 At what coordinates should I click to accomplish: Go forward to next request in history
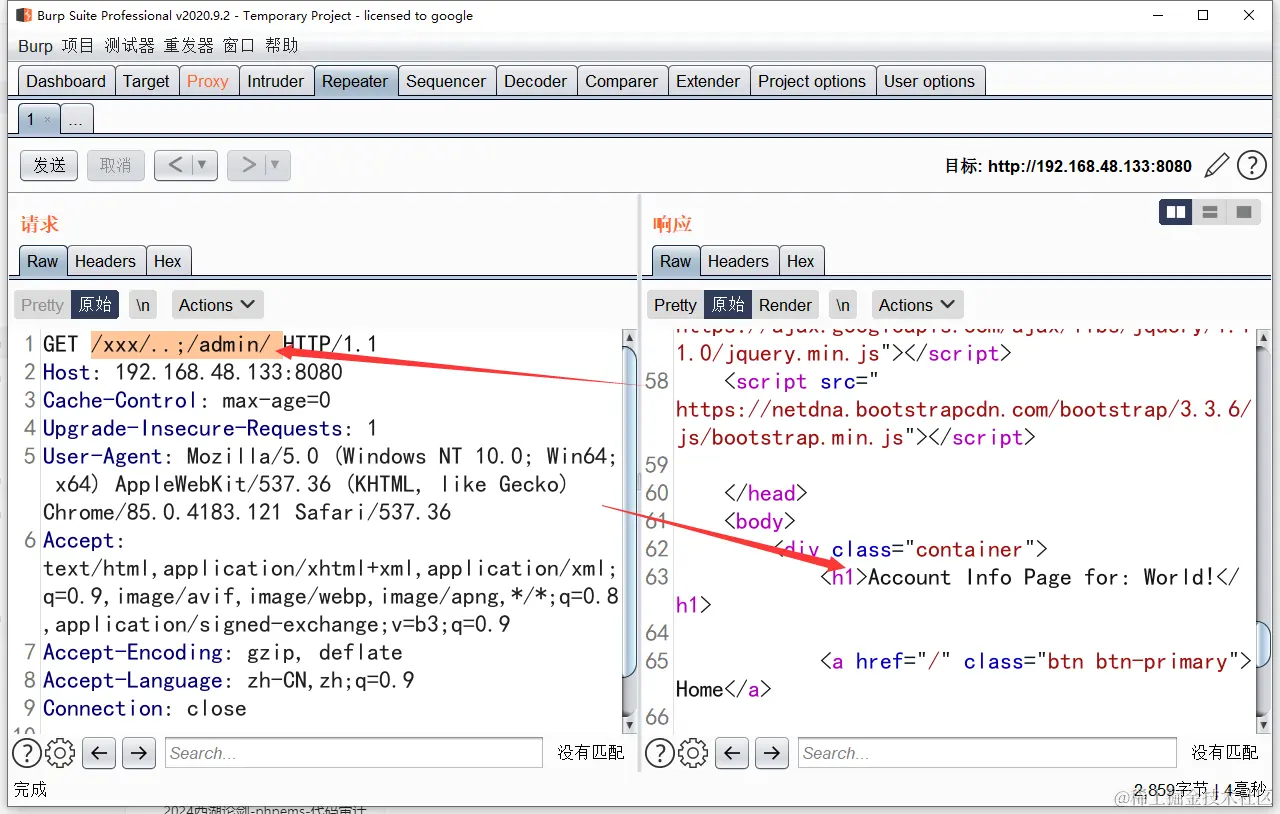coord(248,165)
